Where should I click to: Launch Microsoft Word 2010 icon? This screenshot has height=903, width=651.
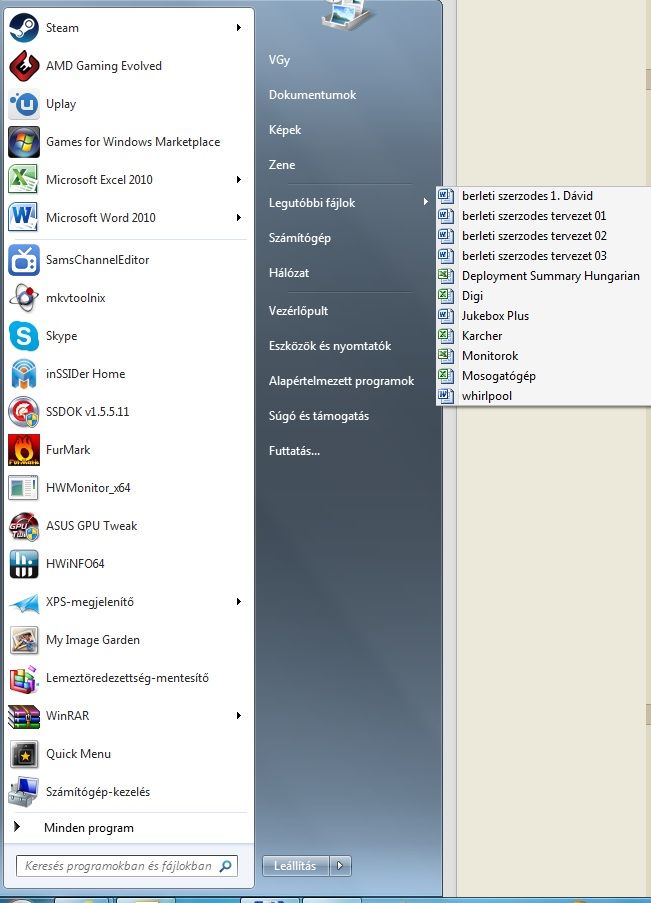coord(24,218)
